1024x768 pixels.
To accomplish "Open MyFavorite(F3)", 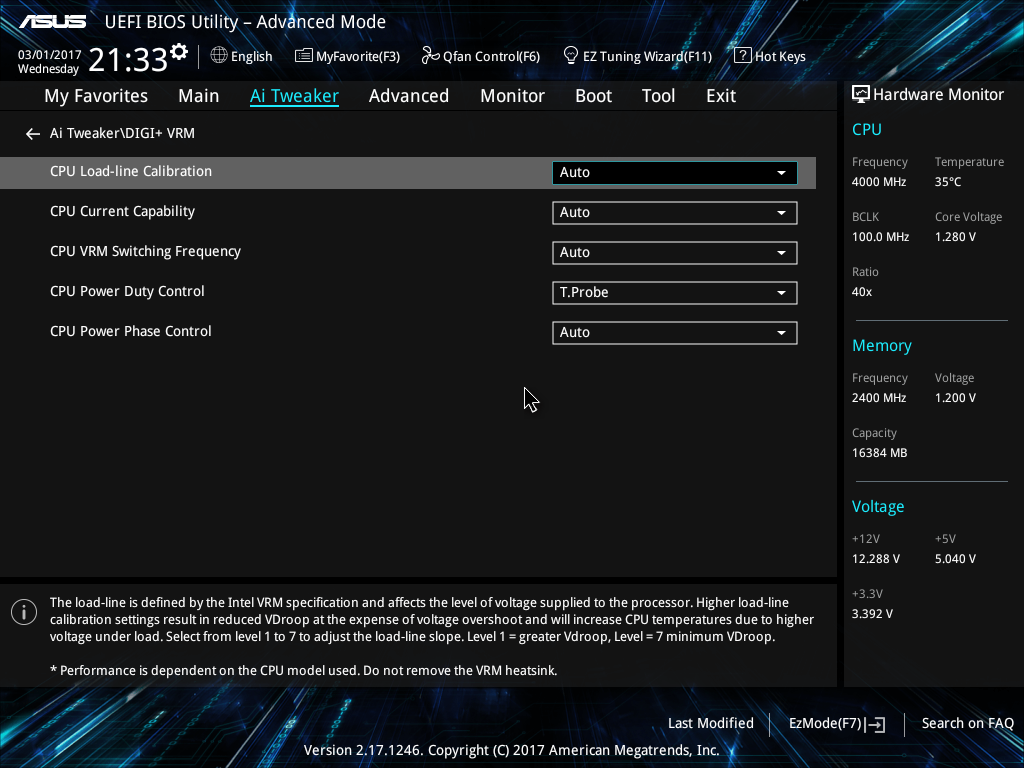I will click(358, 56).
